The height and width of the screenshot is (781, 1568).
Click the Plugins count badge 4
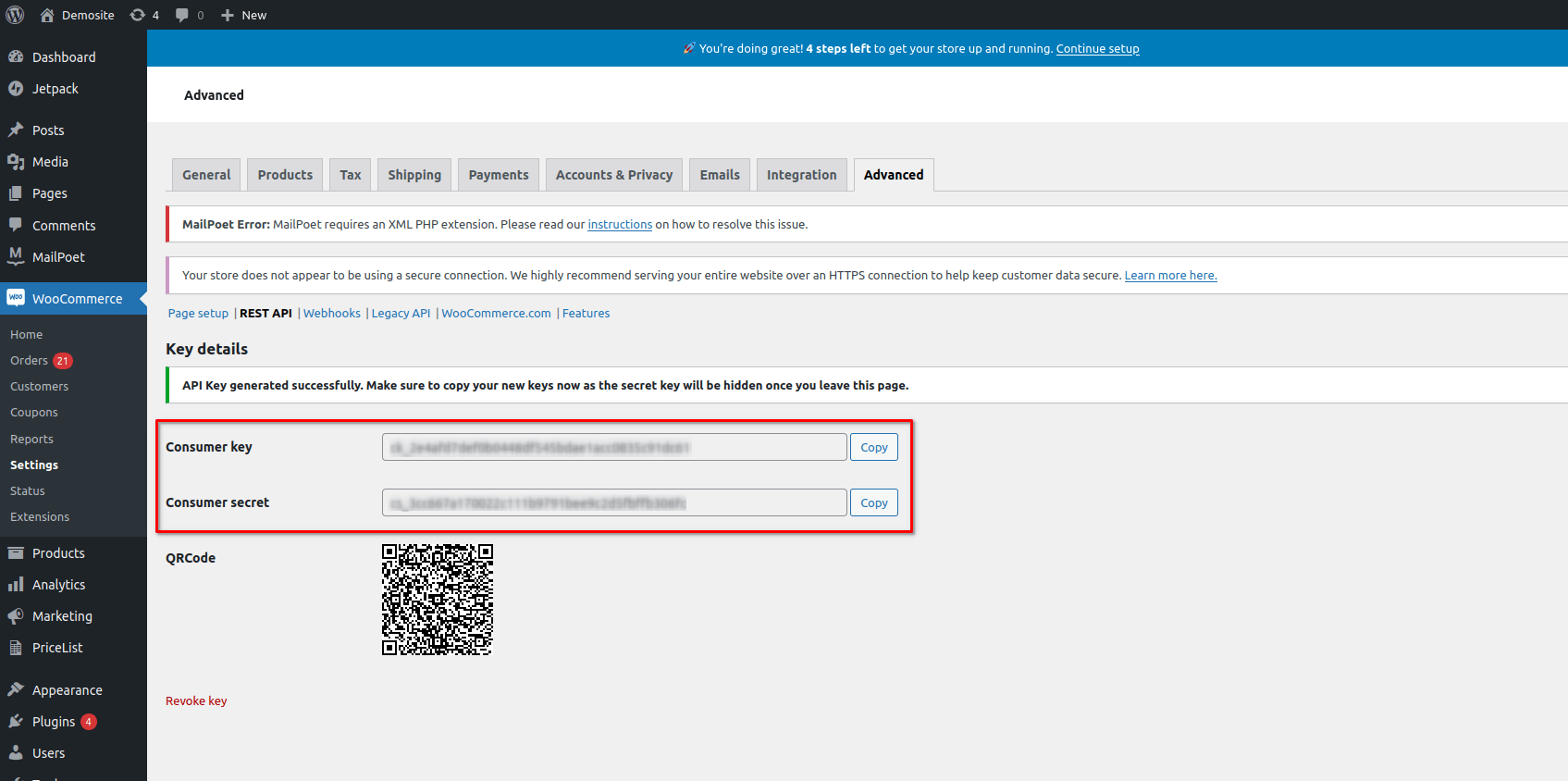click(x=89, y=722)
